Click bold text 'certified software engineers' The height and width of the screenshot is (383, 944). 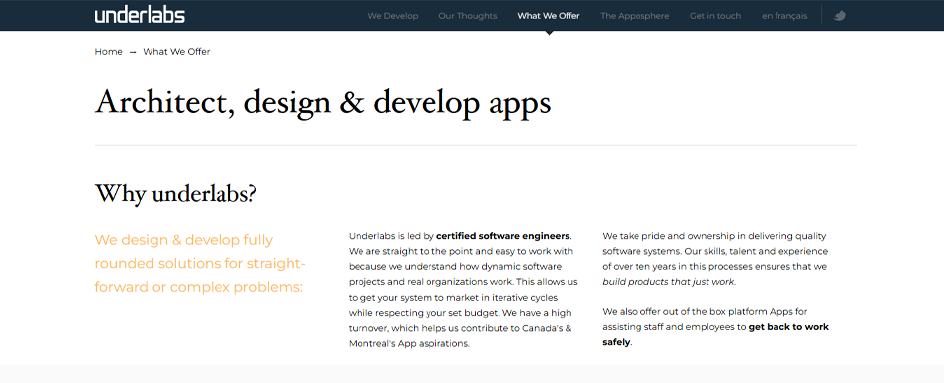(x=503, y=235)
